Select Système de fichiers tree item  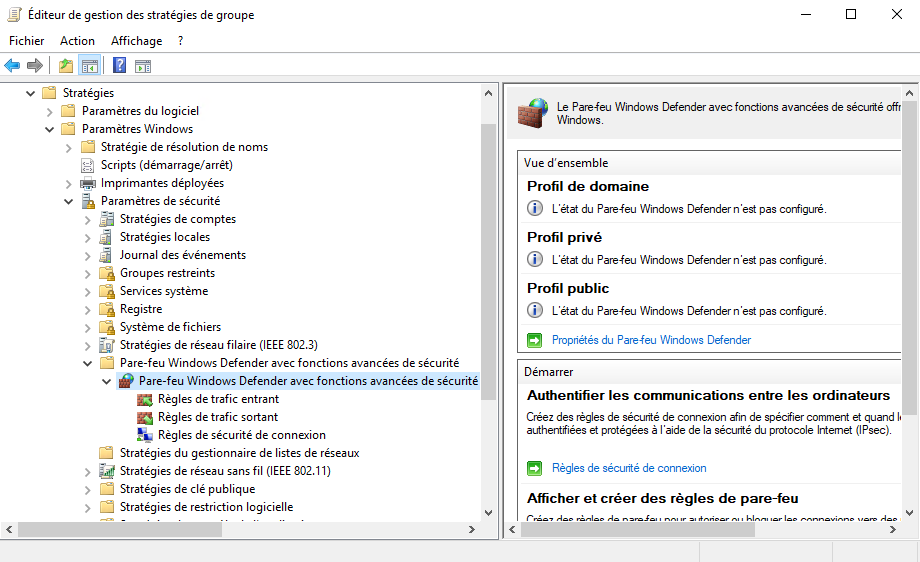pyautogui.click(x=170, y=327)
